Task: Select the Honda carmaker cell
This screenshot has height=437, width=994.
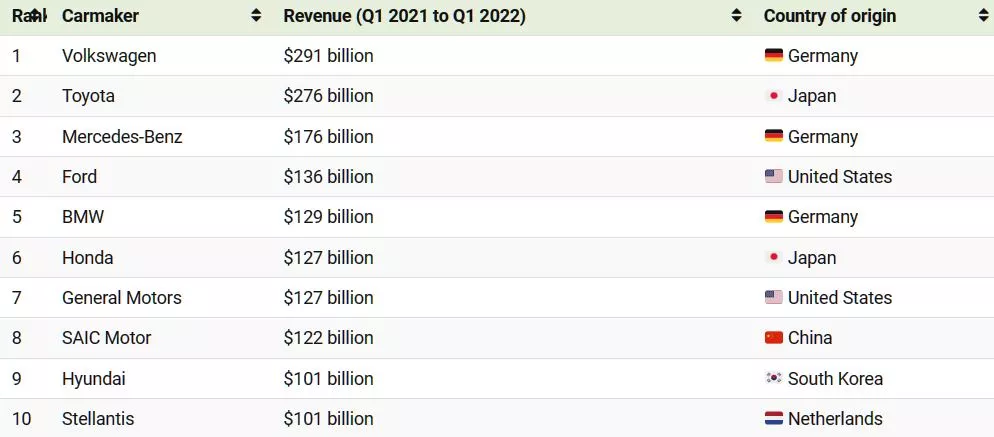Action: (87, 258)
